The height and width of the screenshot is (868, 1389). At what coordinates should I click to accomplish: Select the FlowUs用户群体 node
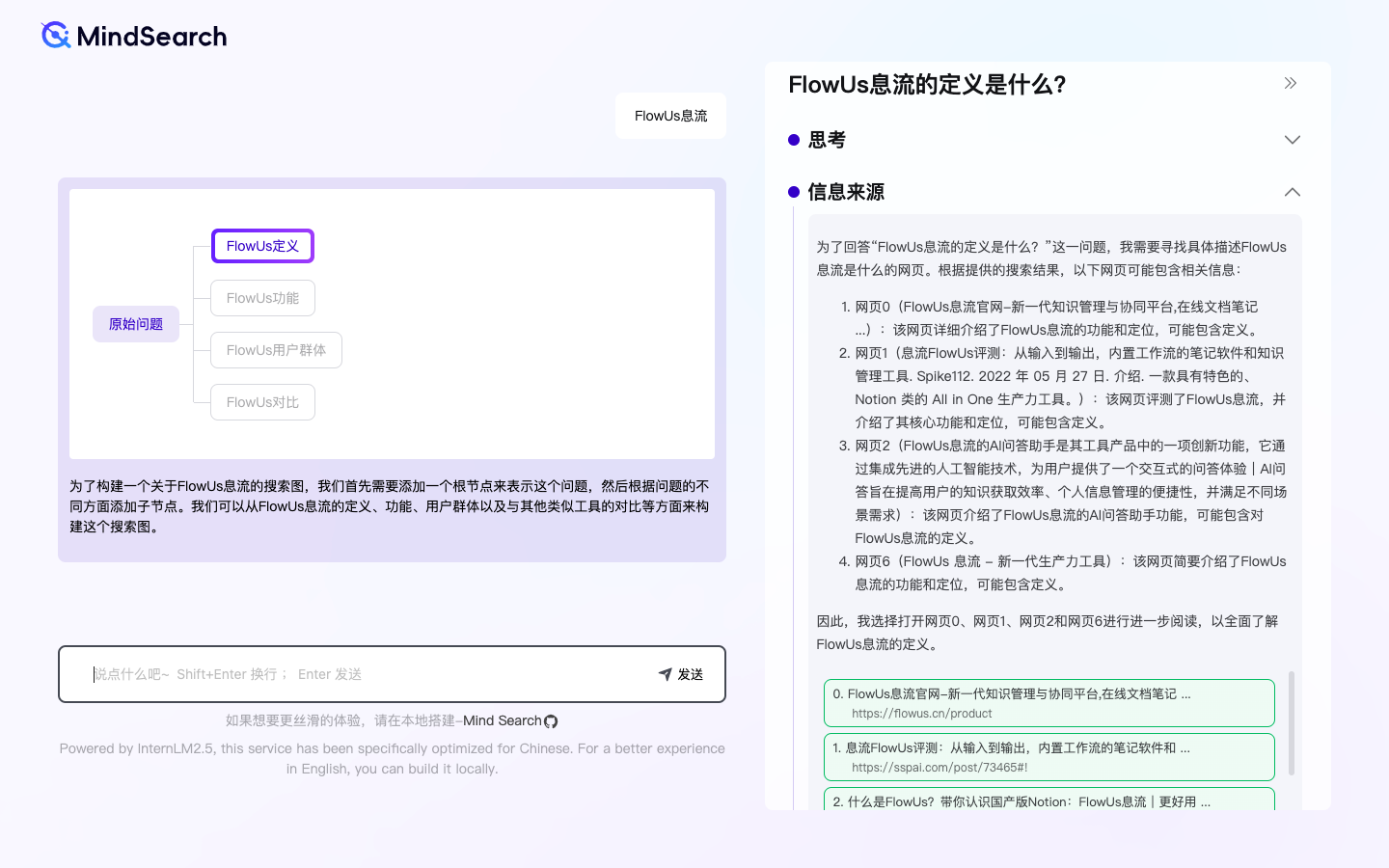276,350
